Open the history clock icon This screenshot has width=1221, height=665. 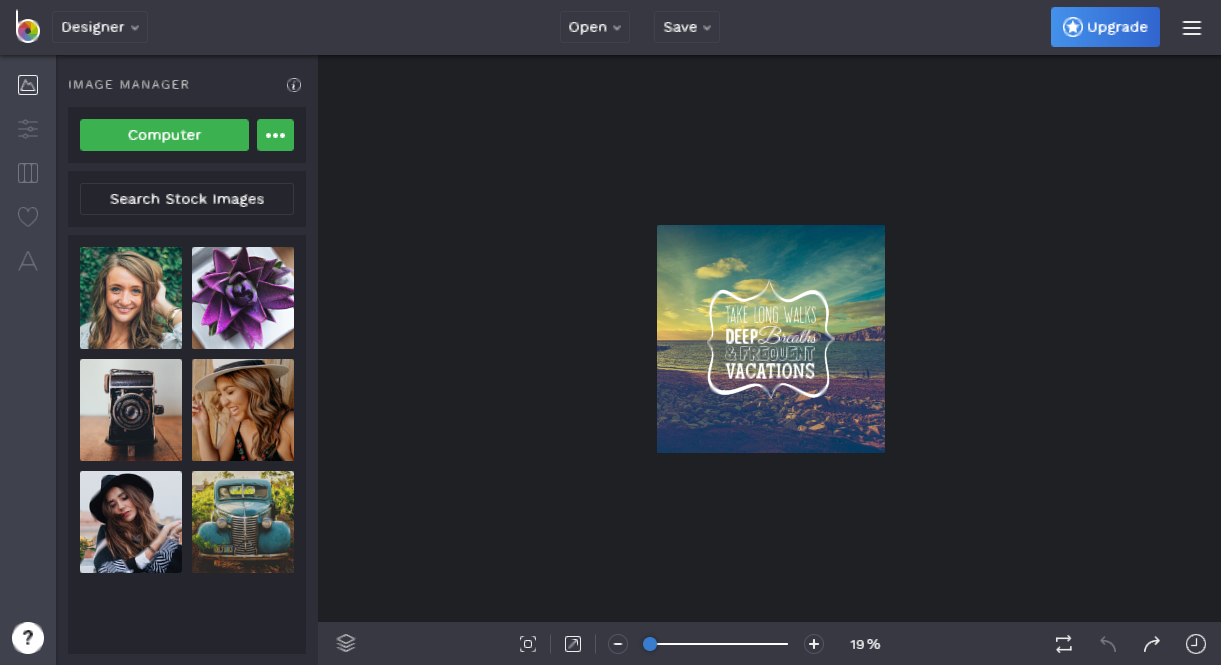point(1196,644)
